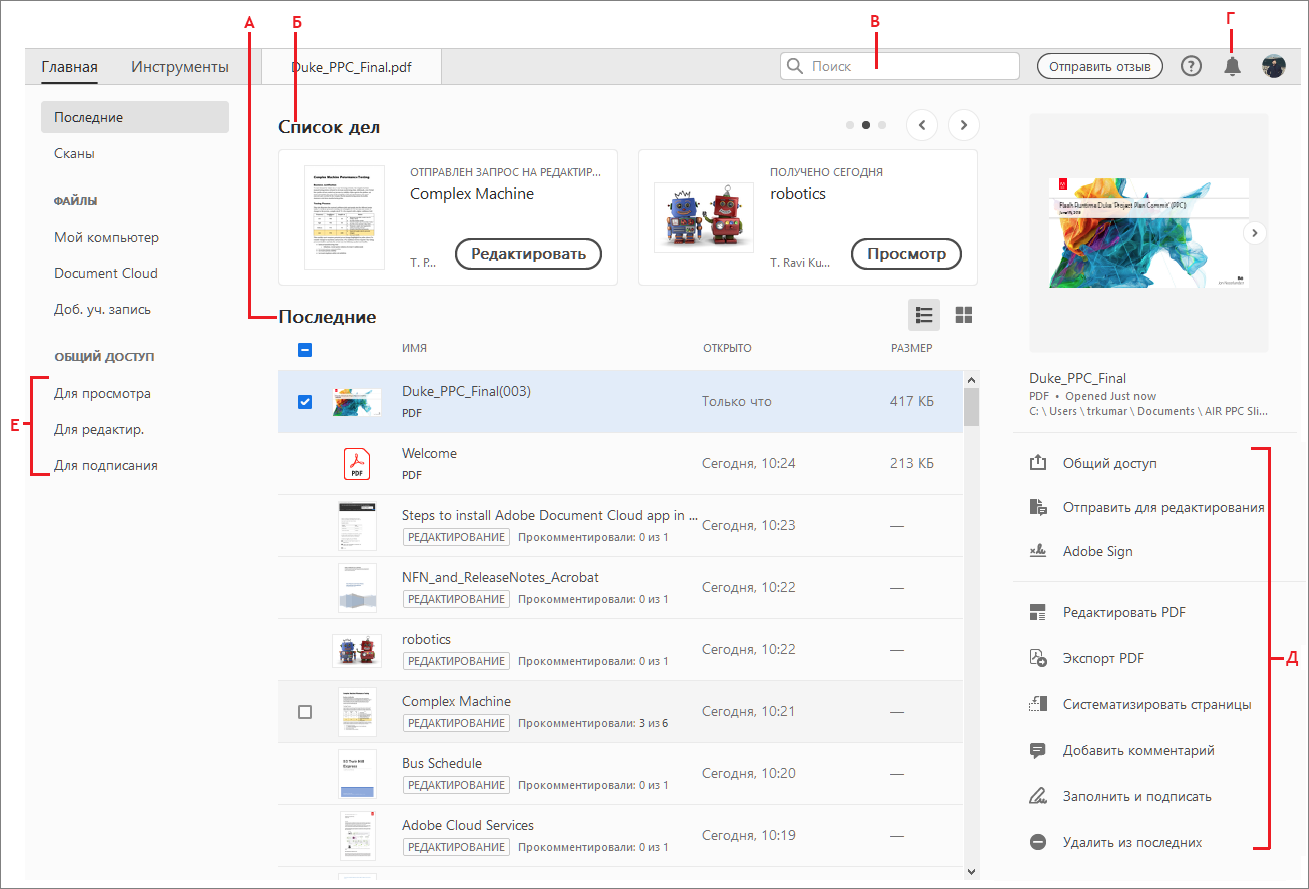Click the Adobe Sign icon
The width and height of the screenshot is (1309, 889).
(x=1038, y=551)
